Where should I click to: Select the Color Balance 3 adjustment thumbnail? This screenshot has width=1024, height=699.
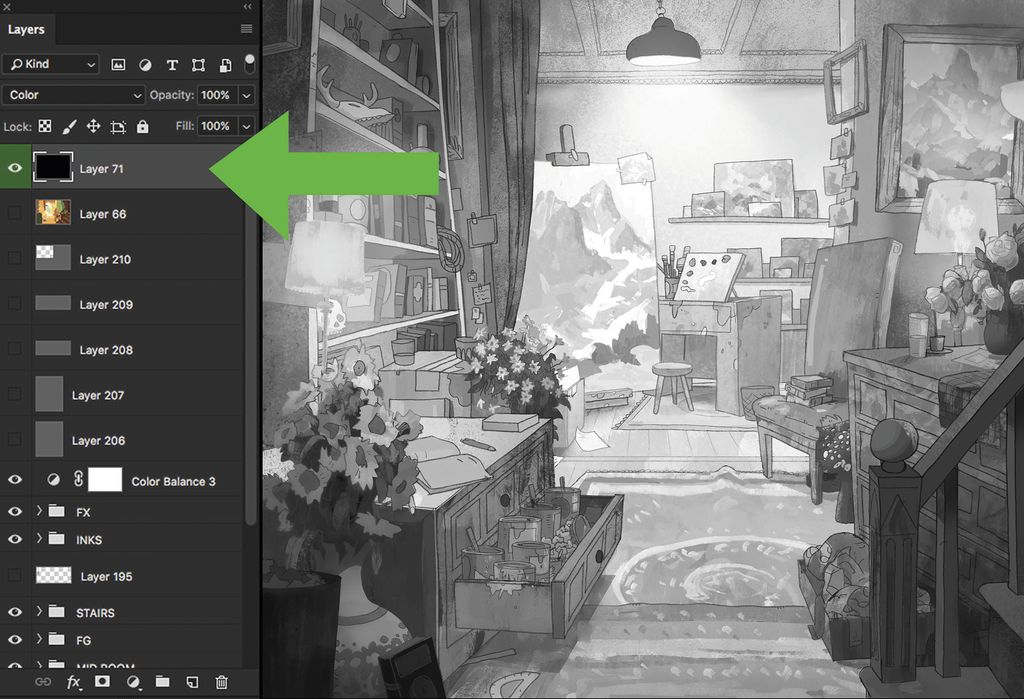(54, 480)
